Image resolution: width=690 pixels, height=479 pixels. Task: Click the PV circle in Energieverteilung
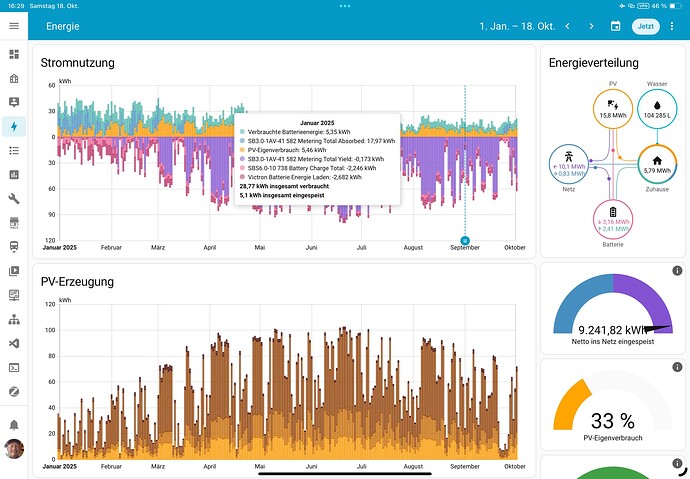[x=613, y=109]
